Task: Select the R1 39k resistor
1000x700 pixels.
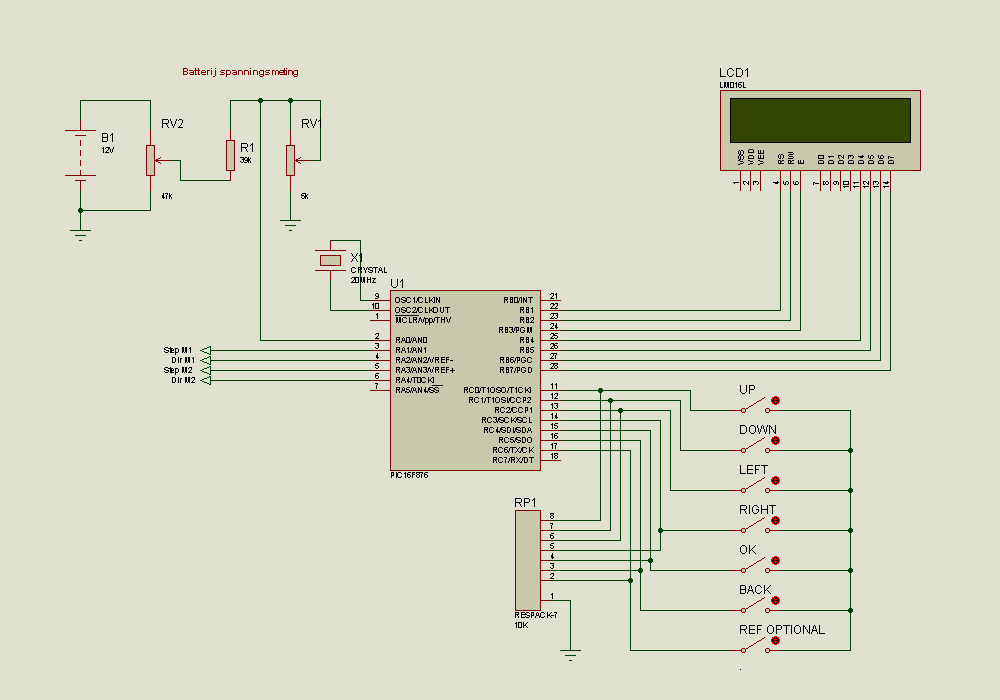Action: pos(230,155)
